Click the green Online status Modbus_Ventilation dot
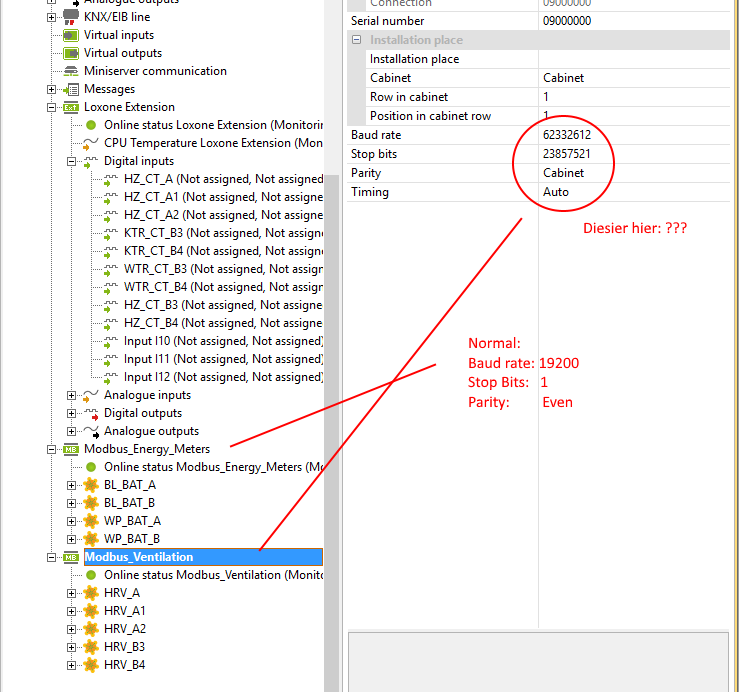 coord(91,575)
